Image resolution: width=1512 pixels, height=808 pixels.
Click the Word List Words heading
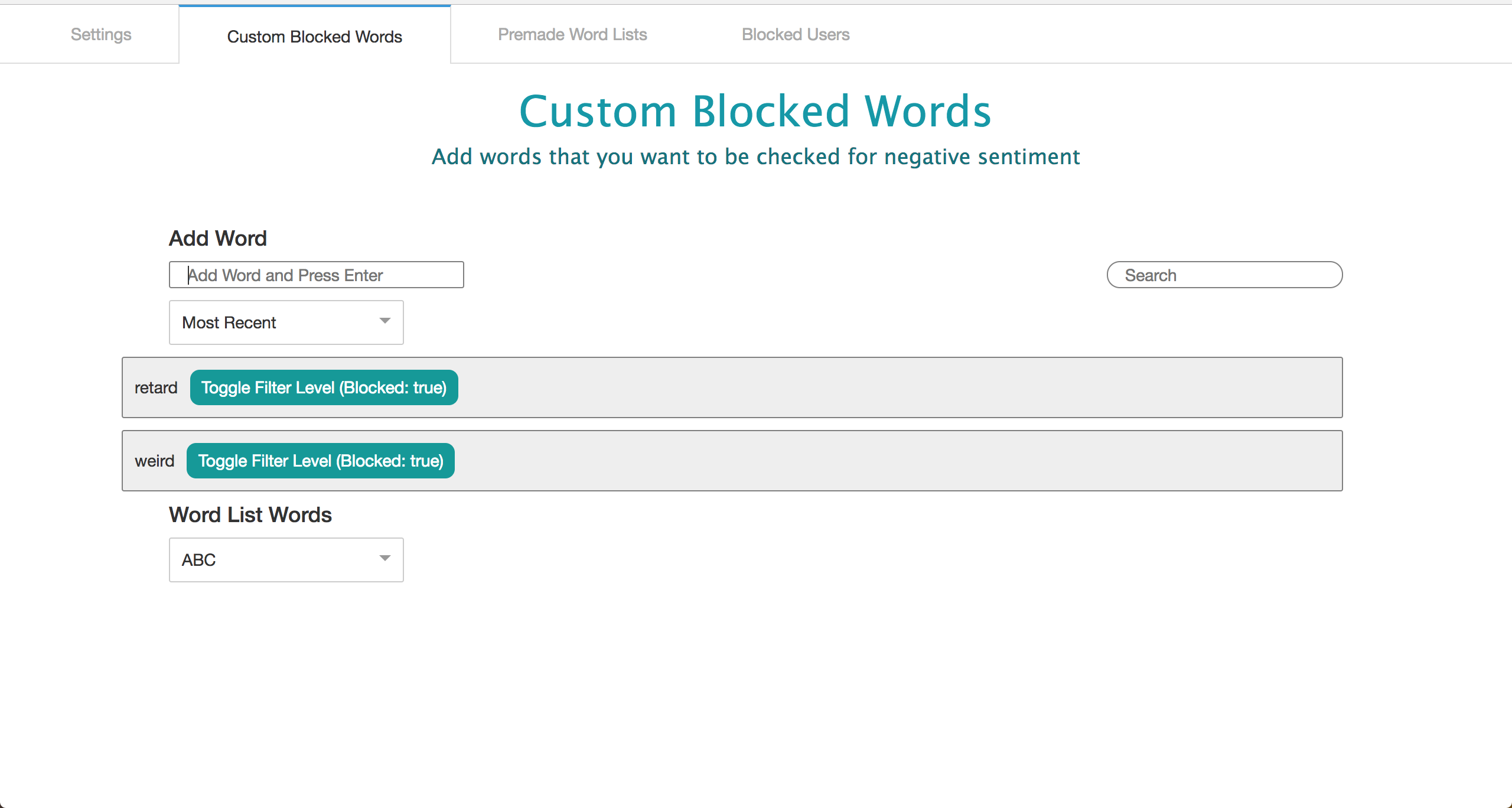pyautogui.click(x=250, y=514)
